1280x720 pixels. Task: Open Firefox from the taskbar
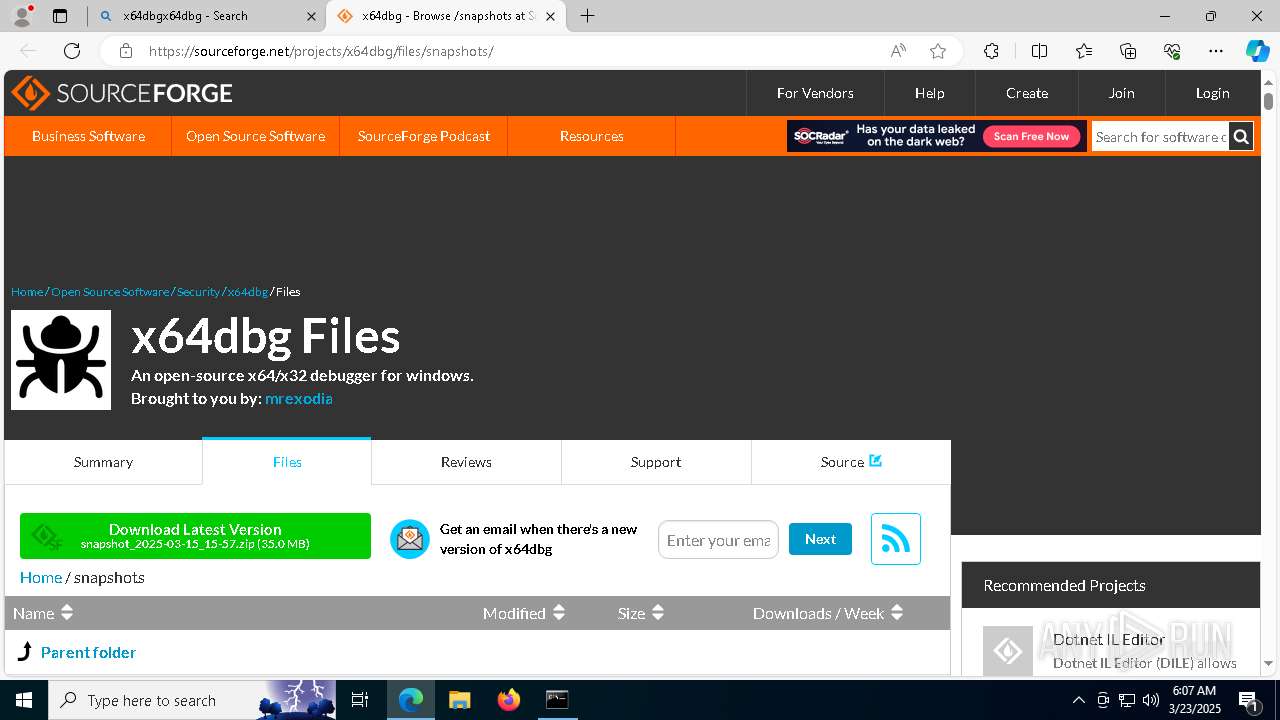509,700
